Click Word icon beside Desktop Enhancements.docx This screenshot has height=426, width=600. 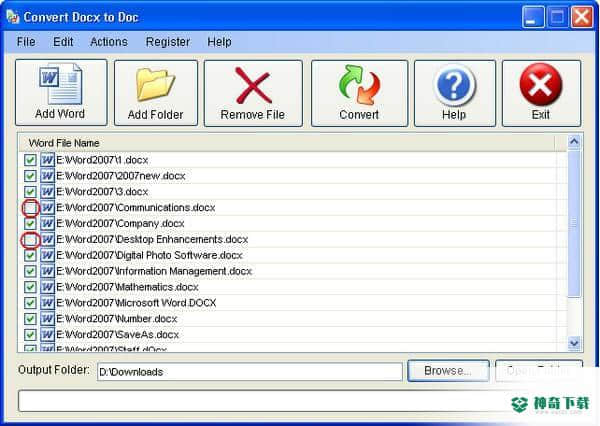(47, 239)
